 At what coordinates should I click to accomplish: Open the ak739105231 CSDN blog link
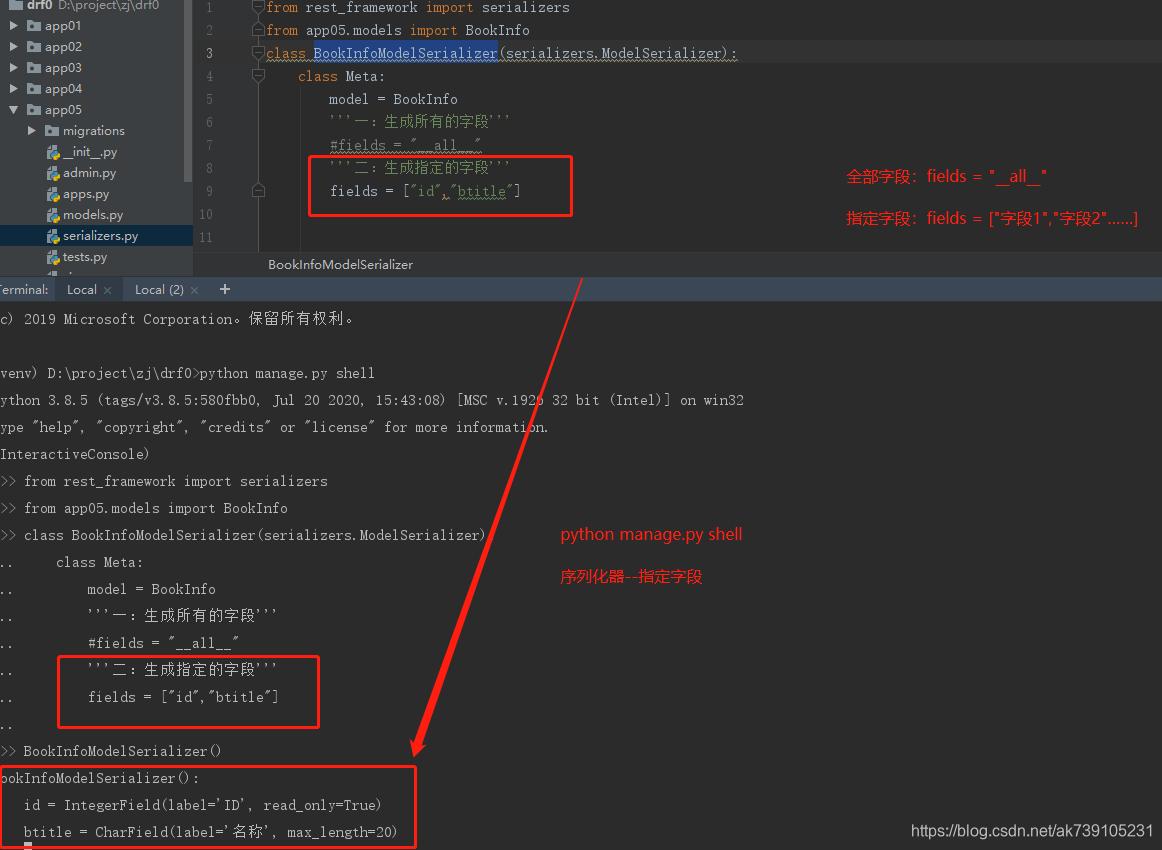click(1031, 830)
